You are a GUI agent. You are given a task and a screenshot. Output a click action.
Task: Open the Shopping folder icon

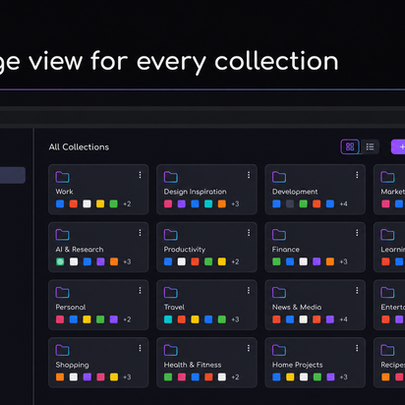(62, 350)
